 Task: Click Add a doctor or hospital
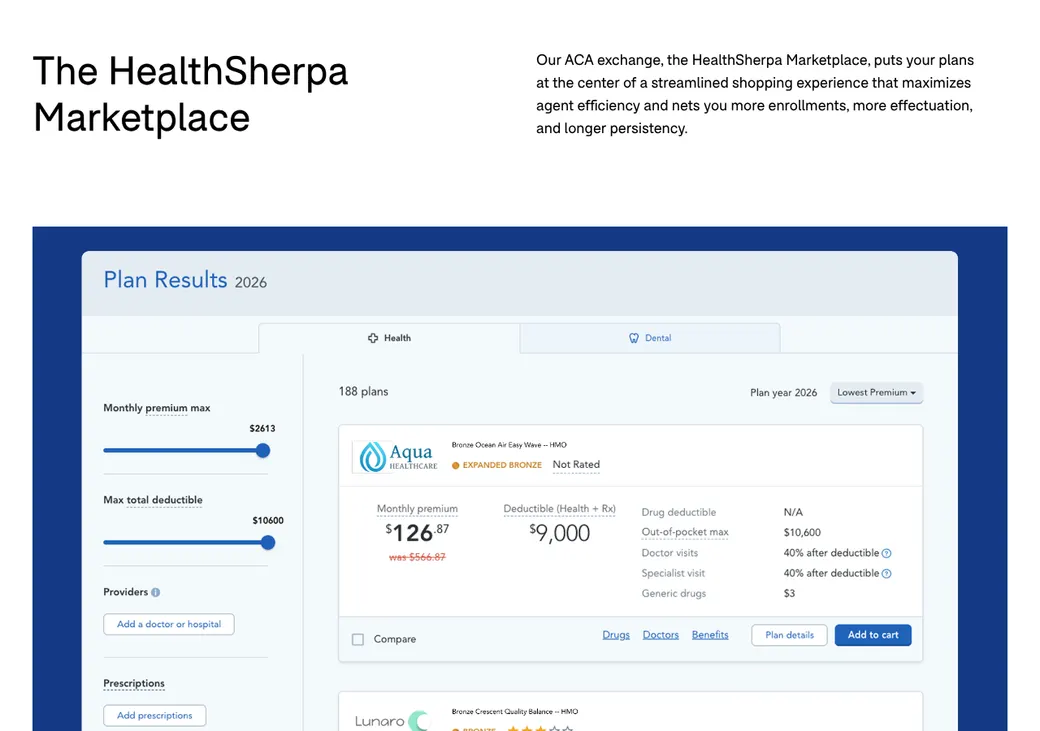pyautogui.click(x=169, y=624)
